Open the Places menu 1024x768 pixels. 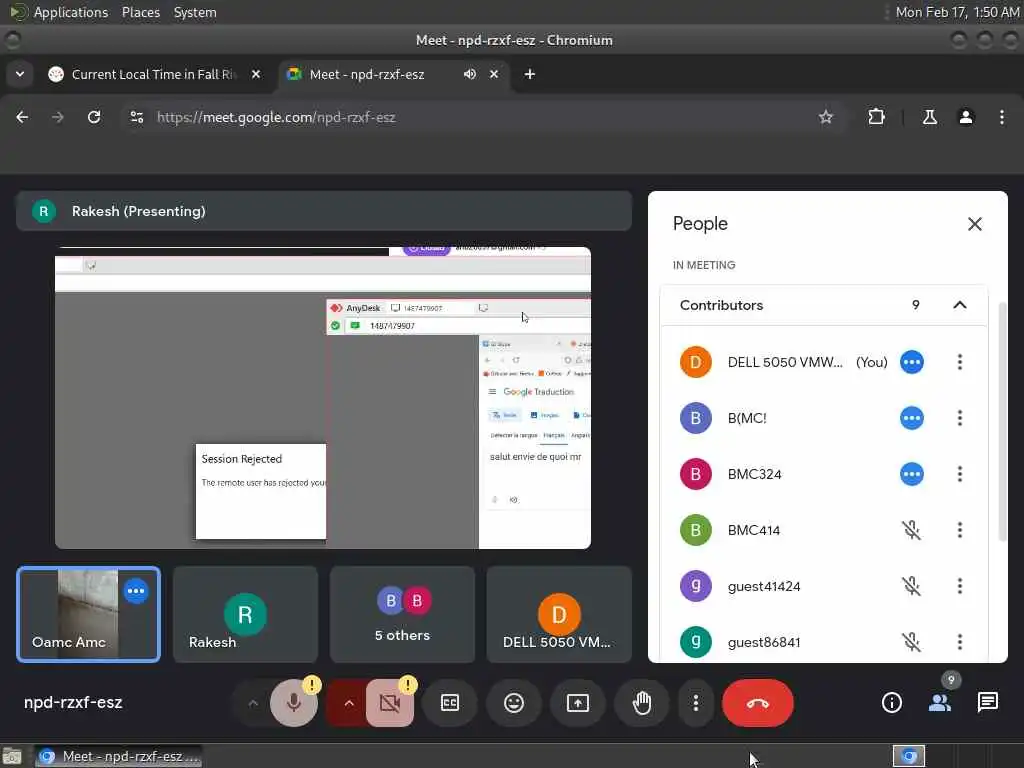(x=140, y=12)
